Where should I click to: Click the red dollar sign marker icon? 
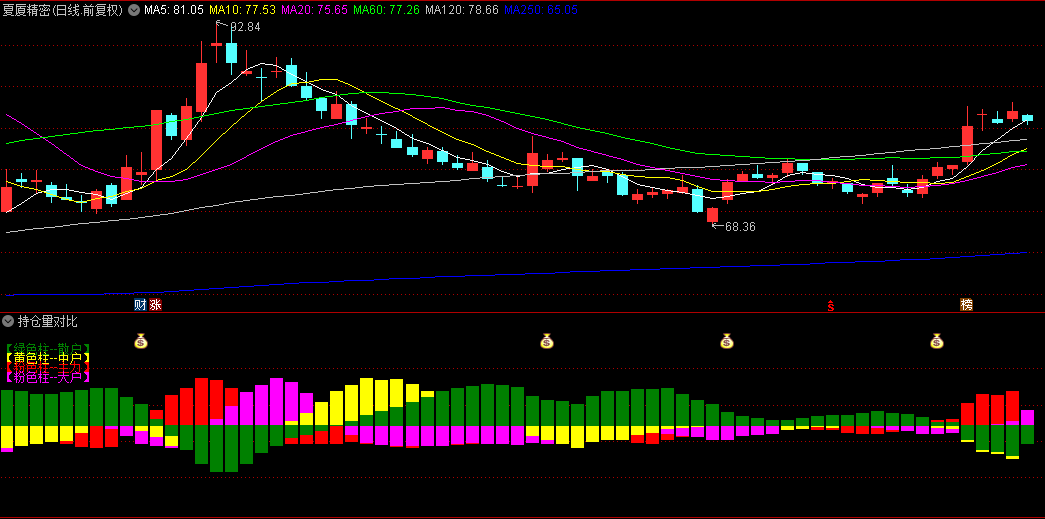tap(831, 306)
